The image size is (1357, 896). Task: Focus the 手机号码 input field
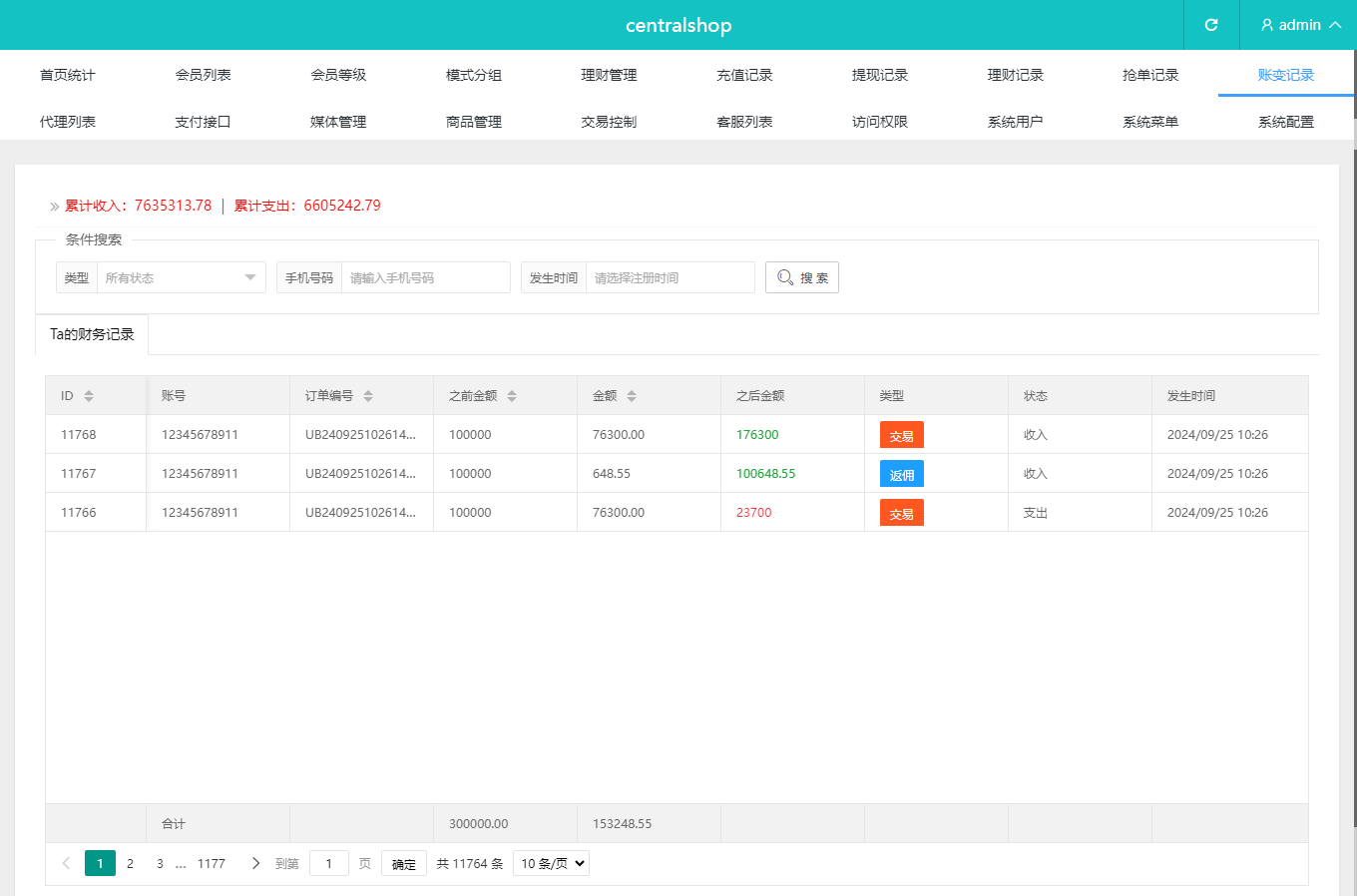tap(425, 277)
